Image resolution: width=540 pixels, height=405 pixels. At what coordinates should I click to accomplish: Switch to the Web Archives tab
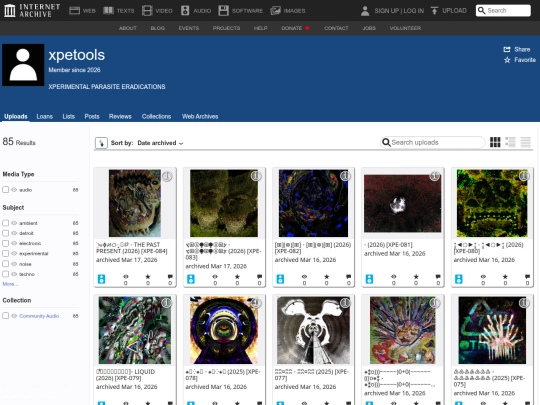coord(200,116)
